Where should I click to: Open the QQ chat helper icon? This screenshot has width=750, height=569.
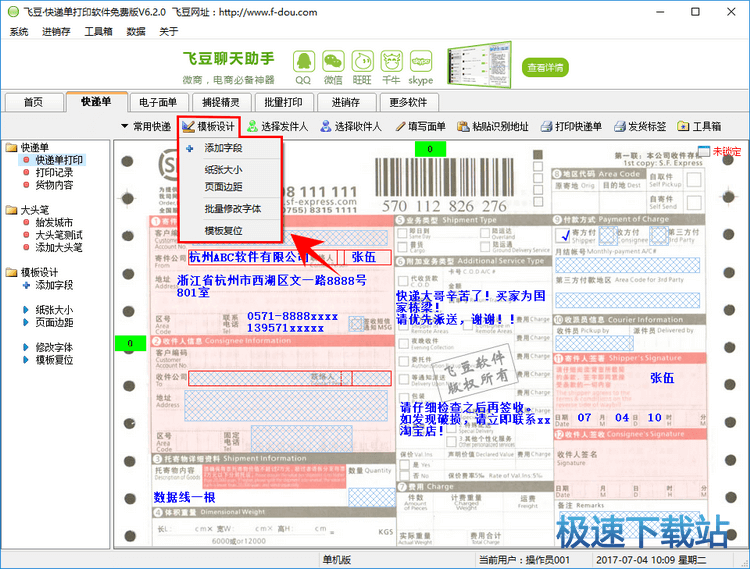pyautogui.click(x=303, y=62)
